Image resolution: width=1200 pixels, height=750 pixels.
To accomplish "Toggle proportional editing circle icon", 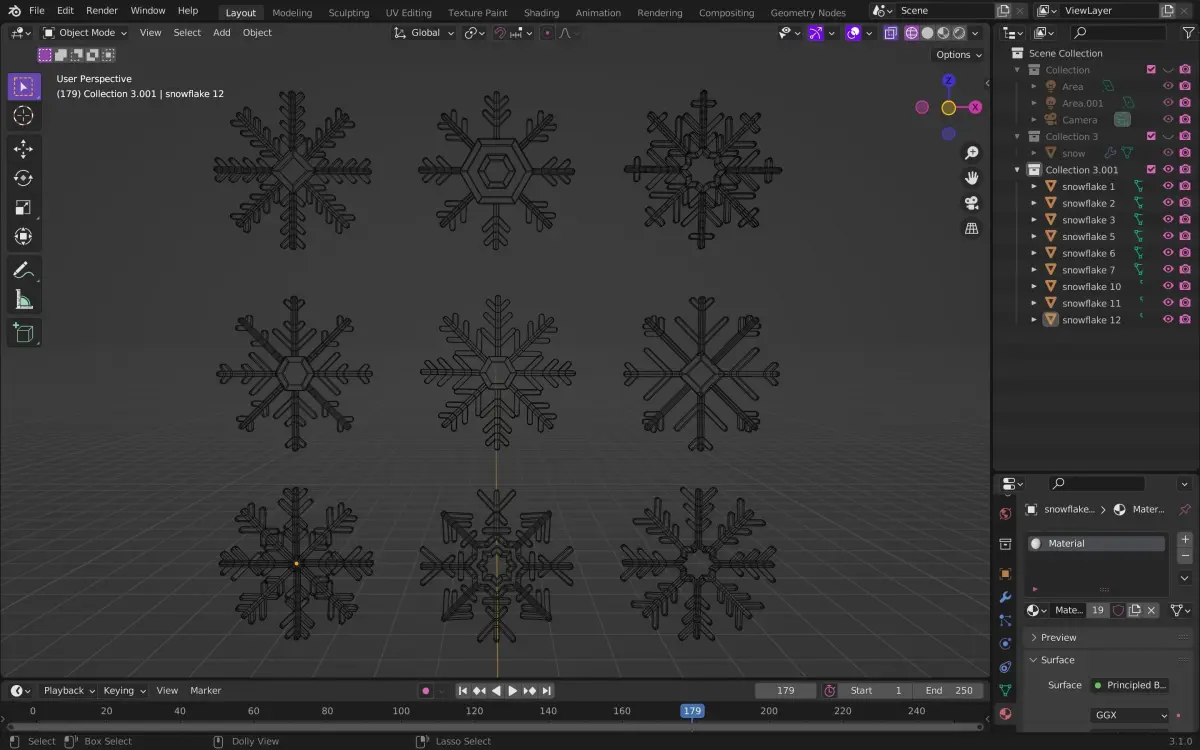I will (547, 33).
